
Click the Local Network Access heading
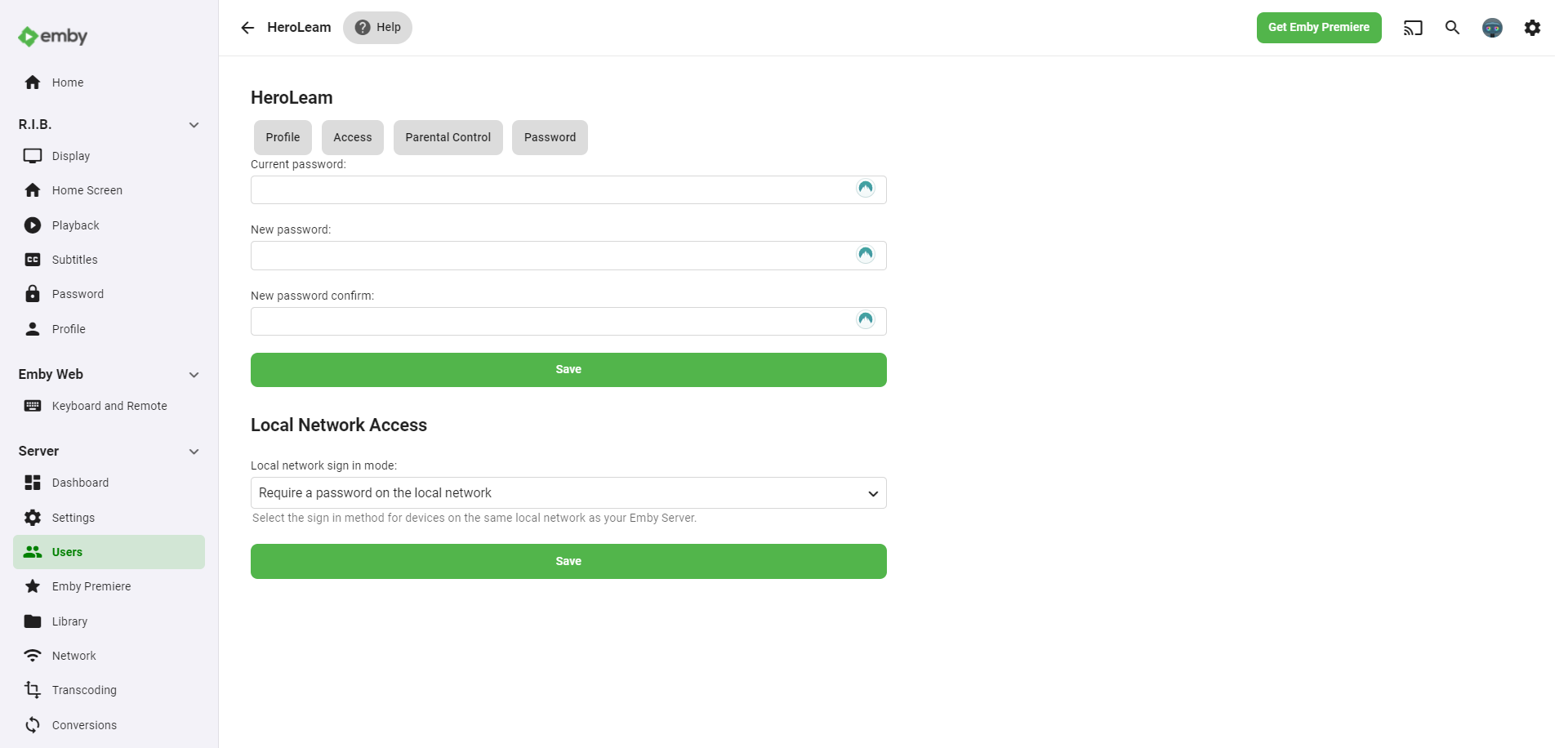[x=339, y=425]
